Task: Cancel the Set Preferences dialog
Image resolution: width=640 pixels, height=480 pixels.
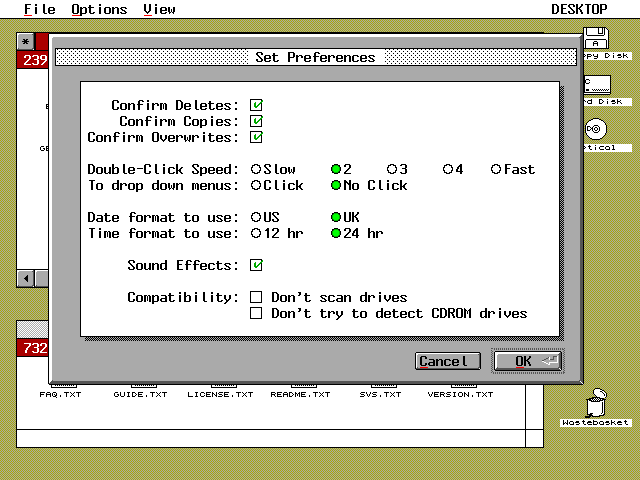Action: (447, 361)
